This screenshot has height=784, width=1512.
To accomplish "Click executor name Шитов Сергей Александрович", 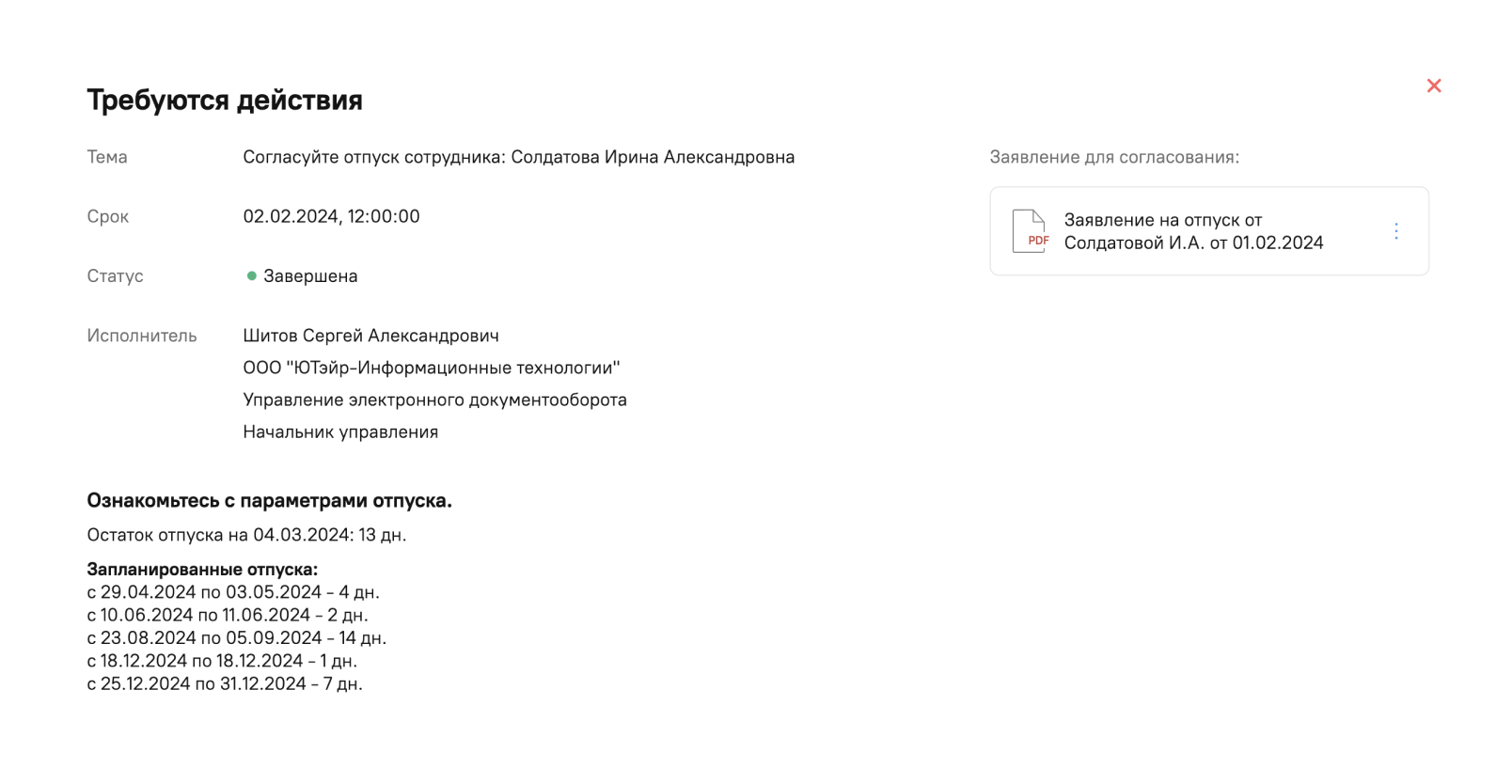I will click(370, 336).
